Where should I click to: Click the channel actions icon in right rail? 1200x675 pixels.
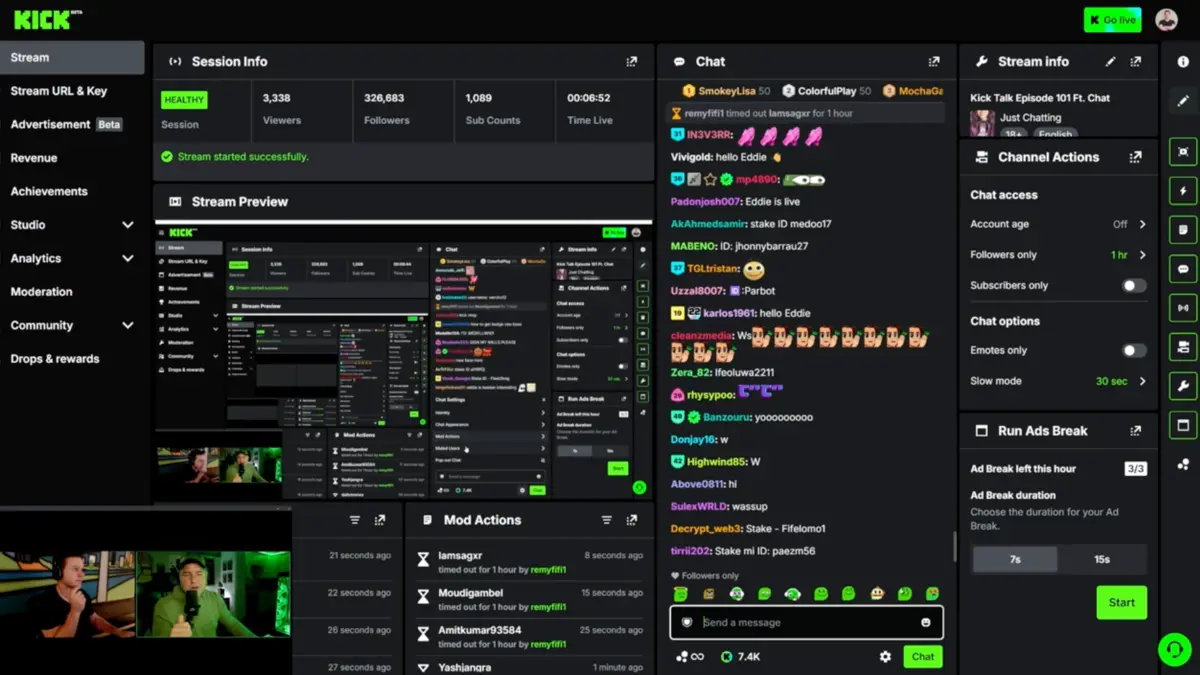1183,347
